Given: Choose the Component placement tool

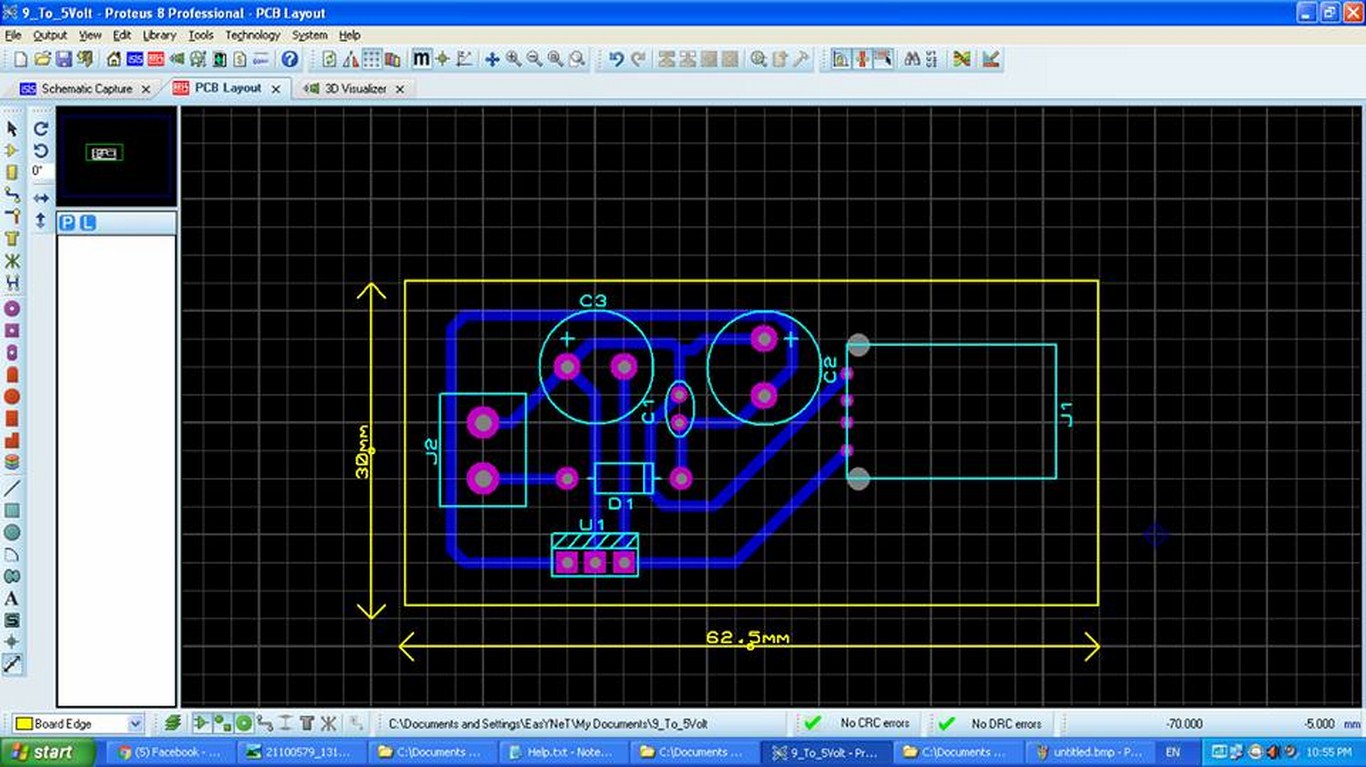Looking at the screenshot, I should tap(12, 150).
